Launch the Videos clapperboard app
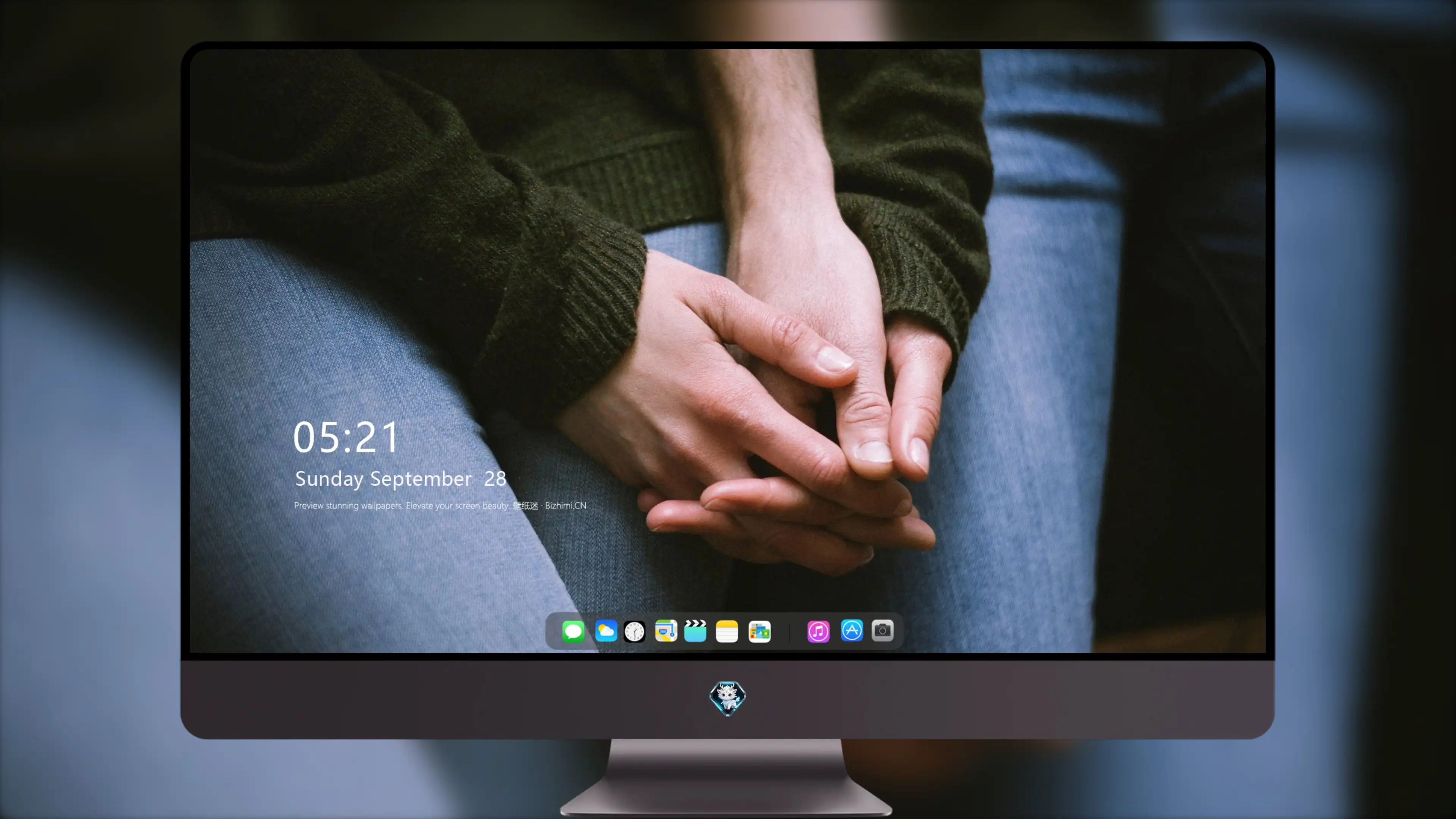Viewport: 1456px width, 819px height. tap(695, 631)
